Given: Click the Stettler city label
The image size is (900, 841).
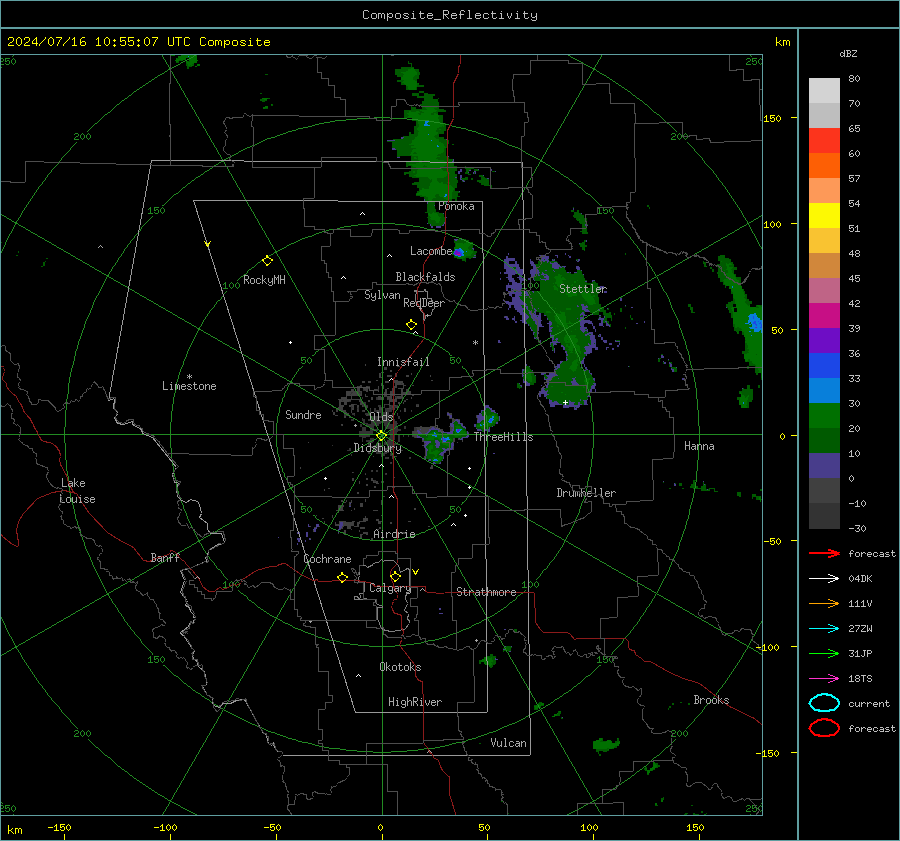Looking at the screenshot, I should coord(583,289).
